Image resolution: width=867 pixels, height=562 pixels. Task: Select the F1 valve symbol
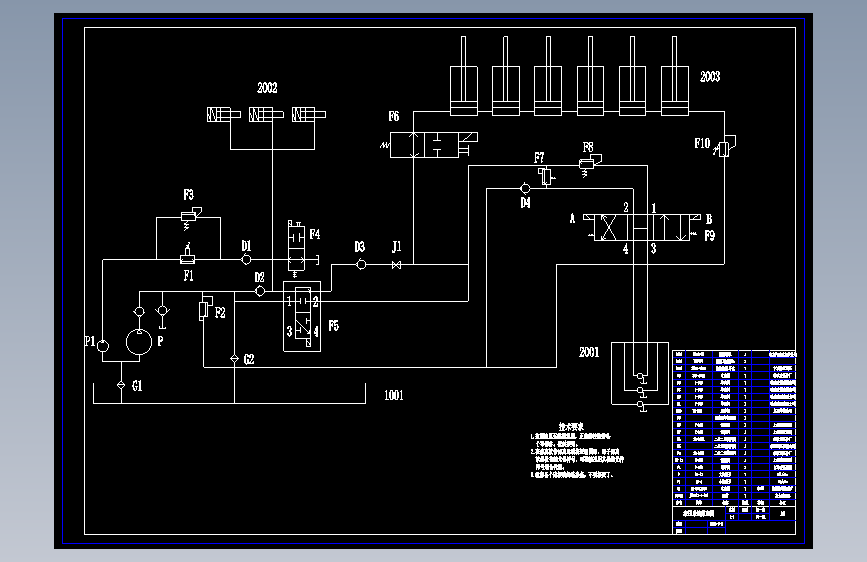(187, 256)
